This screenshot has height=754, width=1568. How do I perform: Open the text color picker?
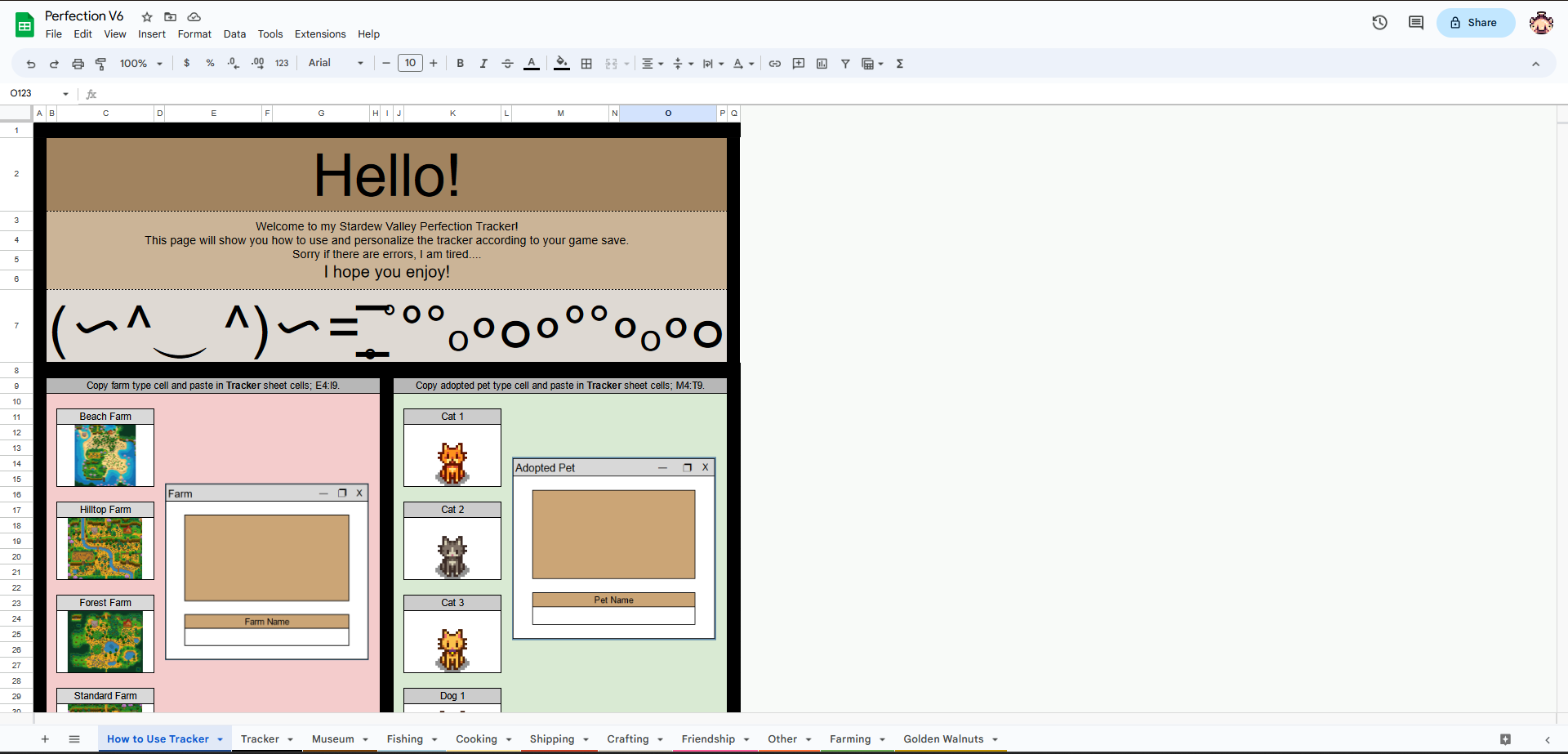pyautogui.click(x=532, y=63)
